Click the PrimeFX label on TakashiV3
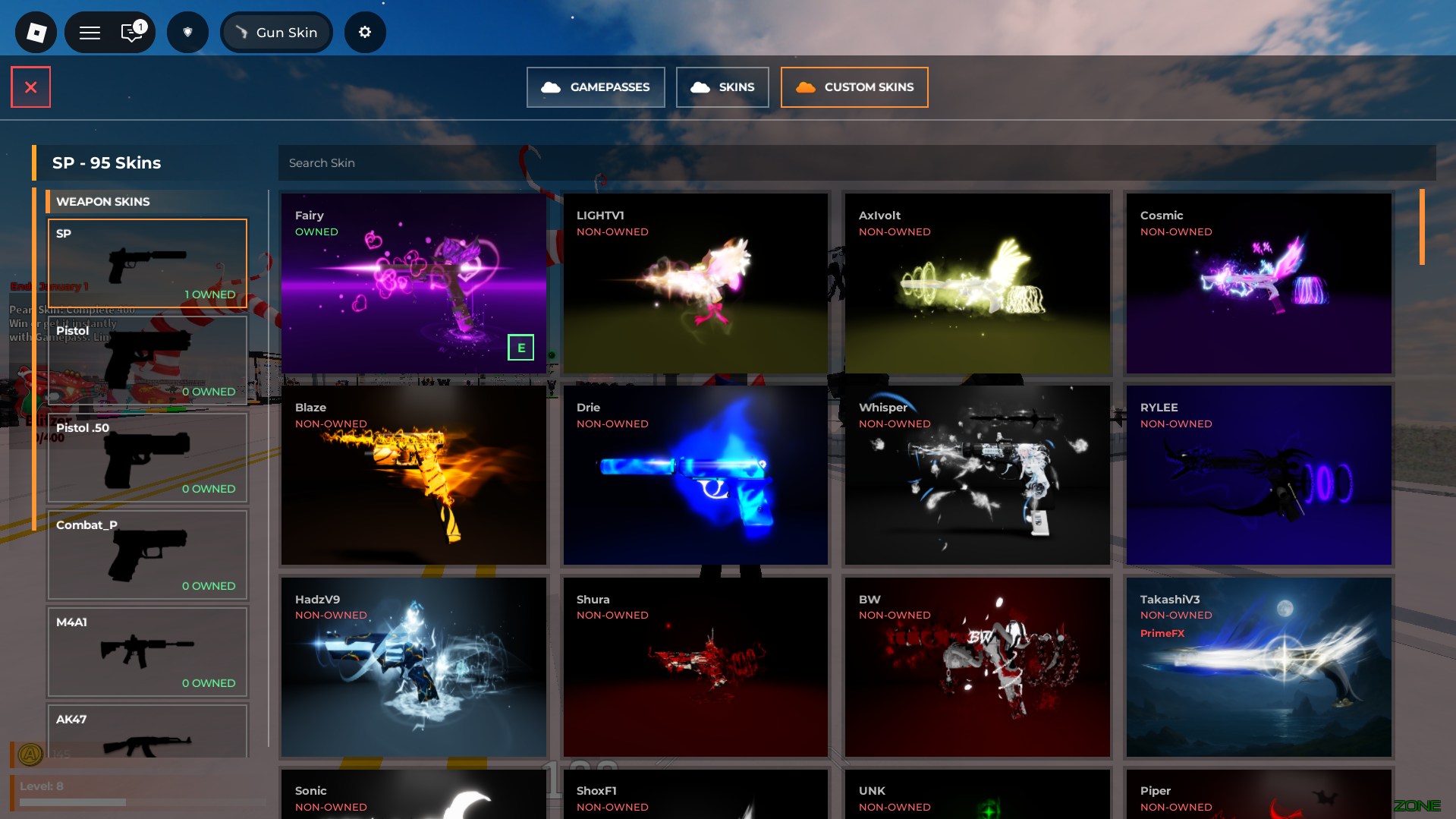Screen dimensions: 1456x819 click(x=1162, y=633)
